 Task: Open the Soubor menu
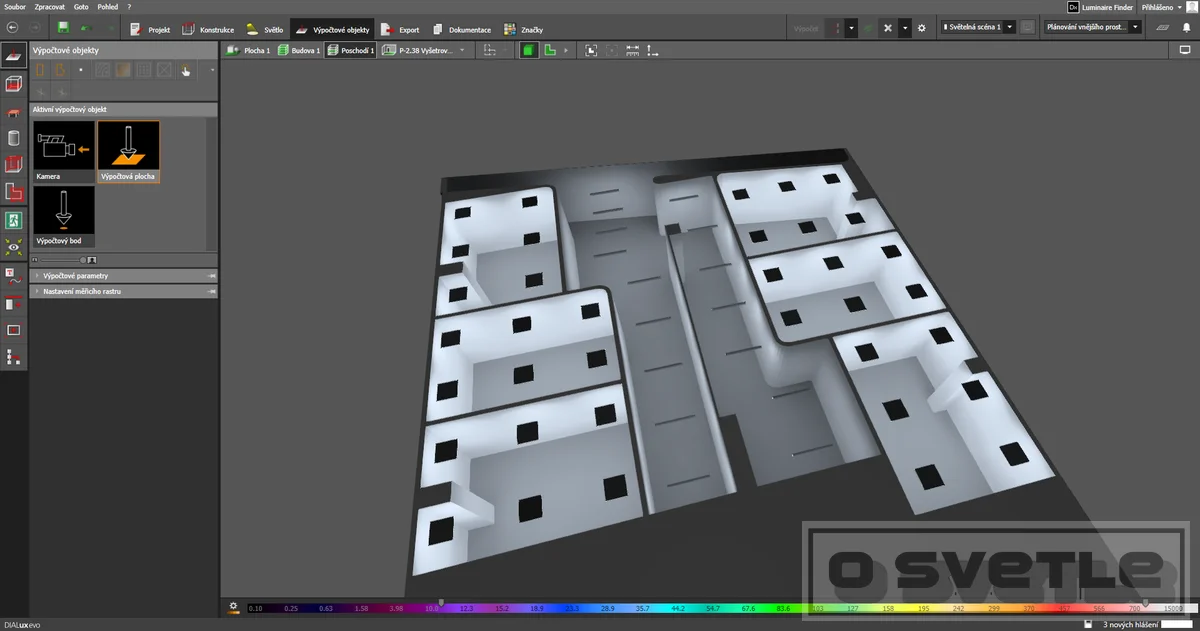coord(15,6)
